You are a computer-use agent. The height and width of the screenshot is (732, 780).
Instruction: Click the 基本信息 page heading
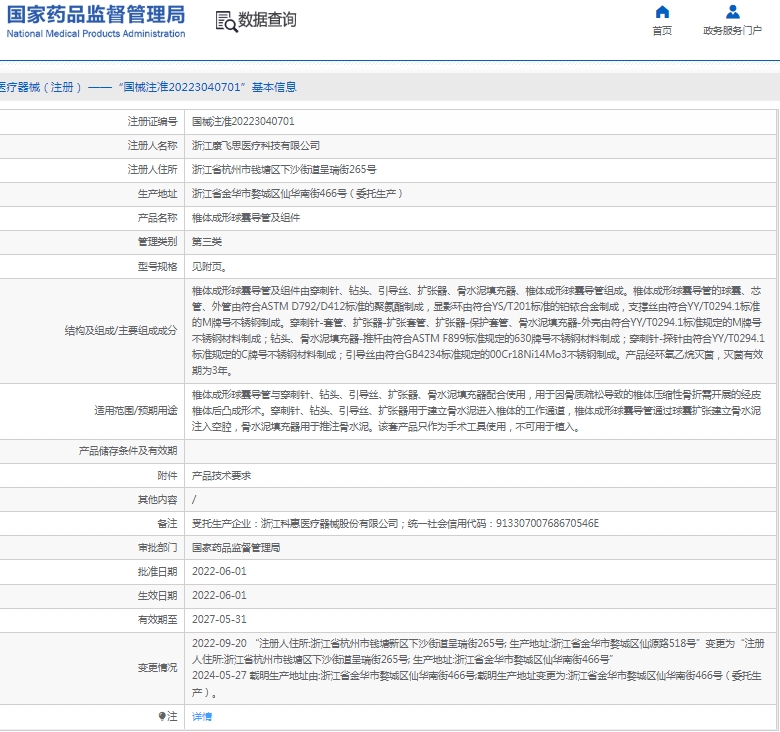(274, 87)
